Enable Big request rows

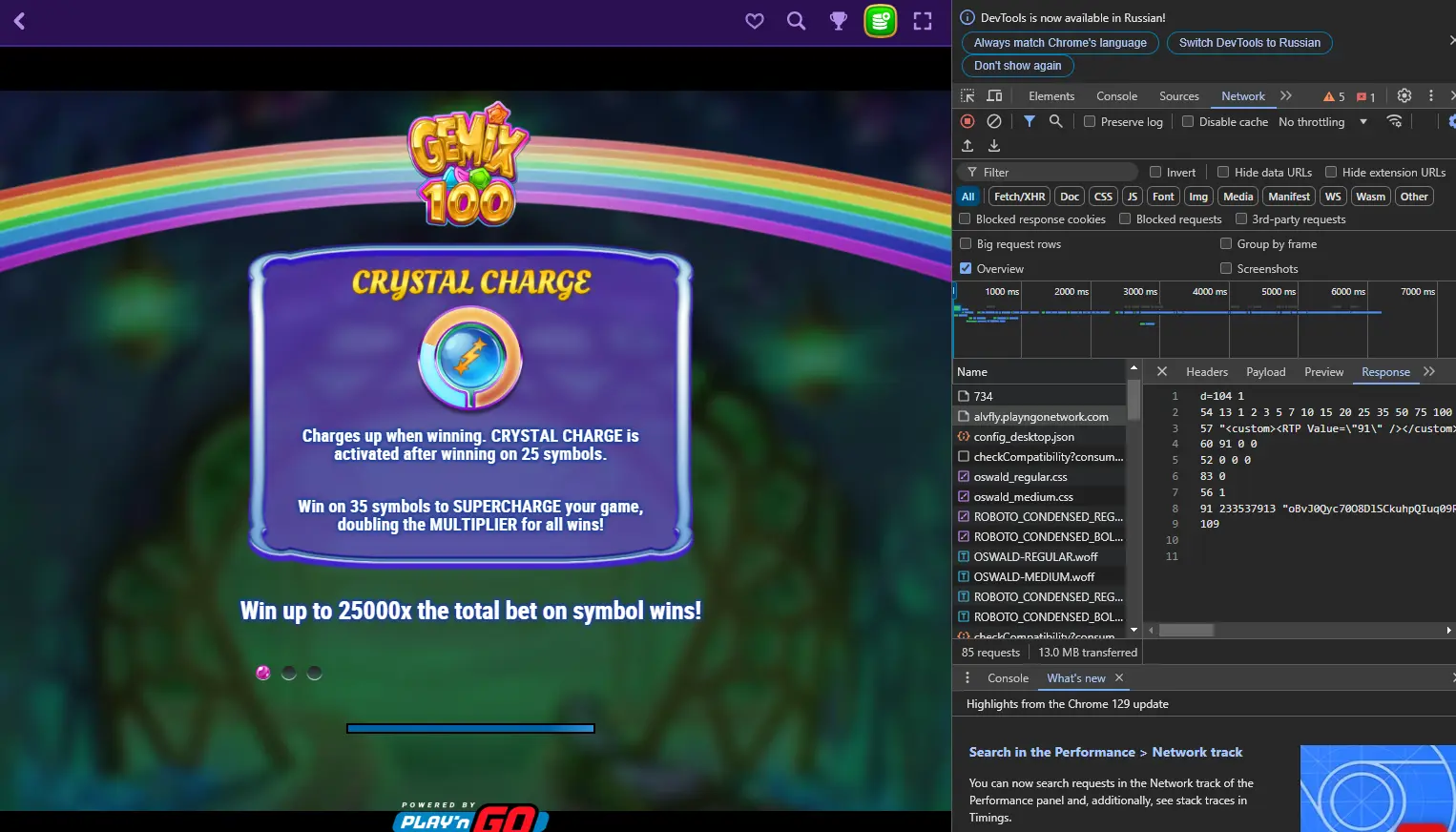pos(966,243)
